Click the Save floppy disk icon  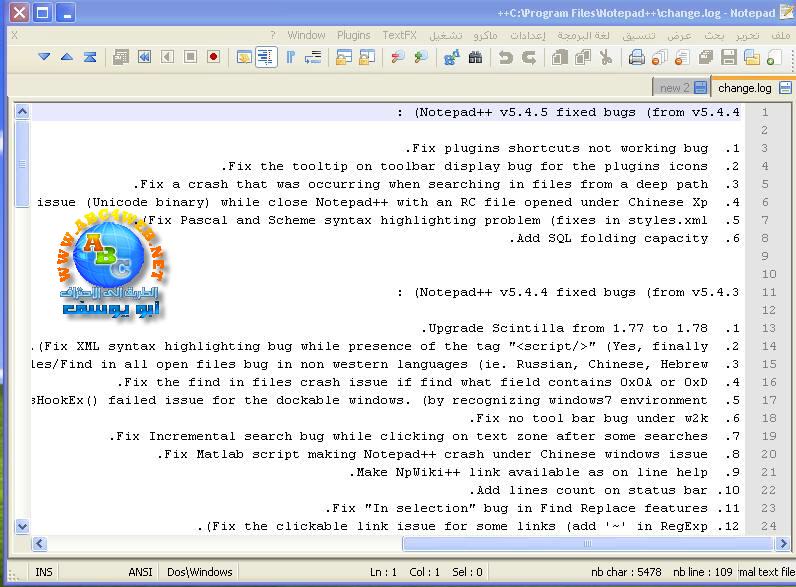tap(728, 57)
